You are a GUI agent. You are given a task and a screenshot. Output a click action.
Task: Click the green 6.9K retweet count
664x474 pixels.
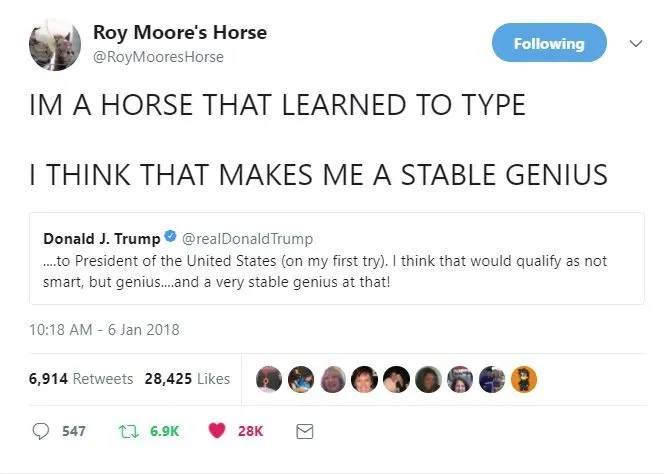coord(164,431)
